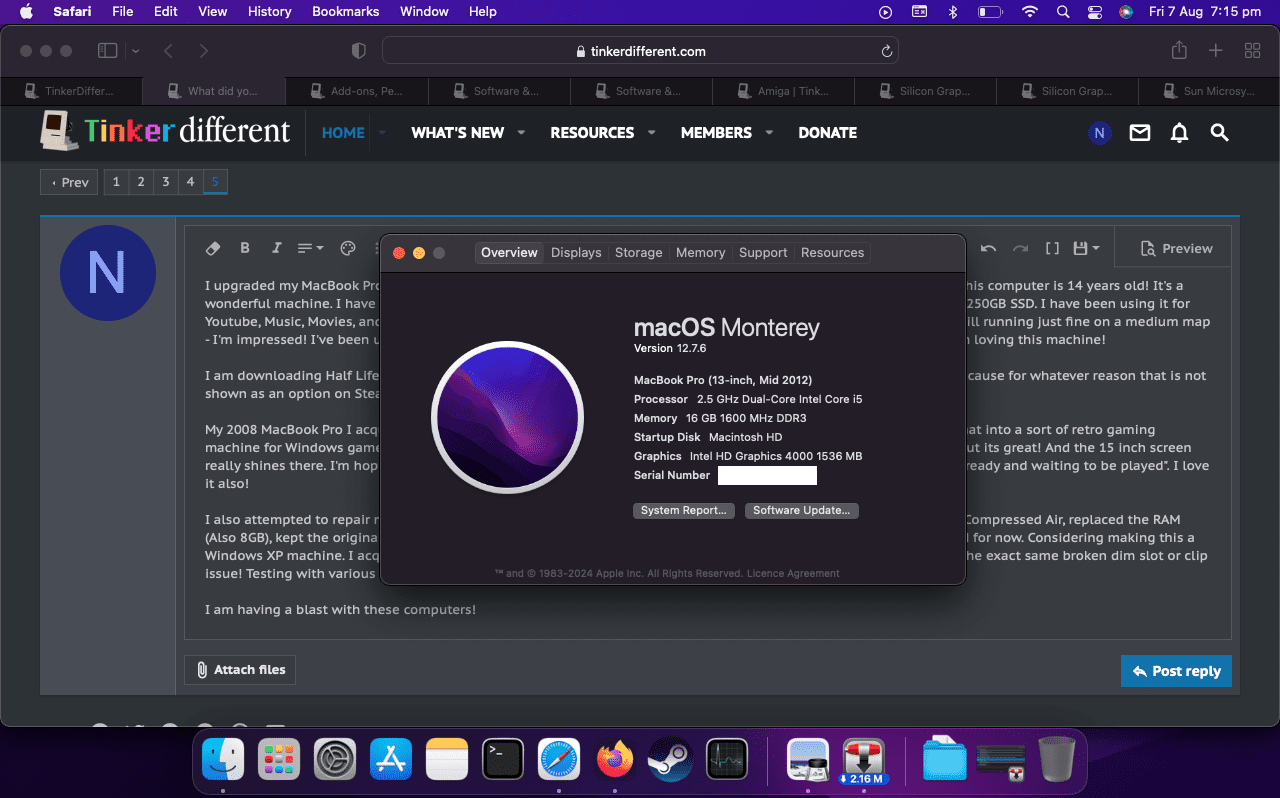Open Firefox from the Dock
This screenshot has width=1280, height=798.
tap(615, 759)
